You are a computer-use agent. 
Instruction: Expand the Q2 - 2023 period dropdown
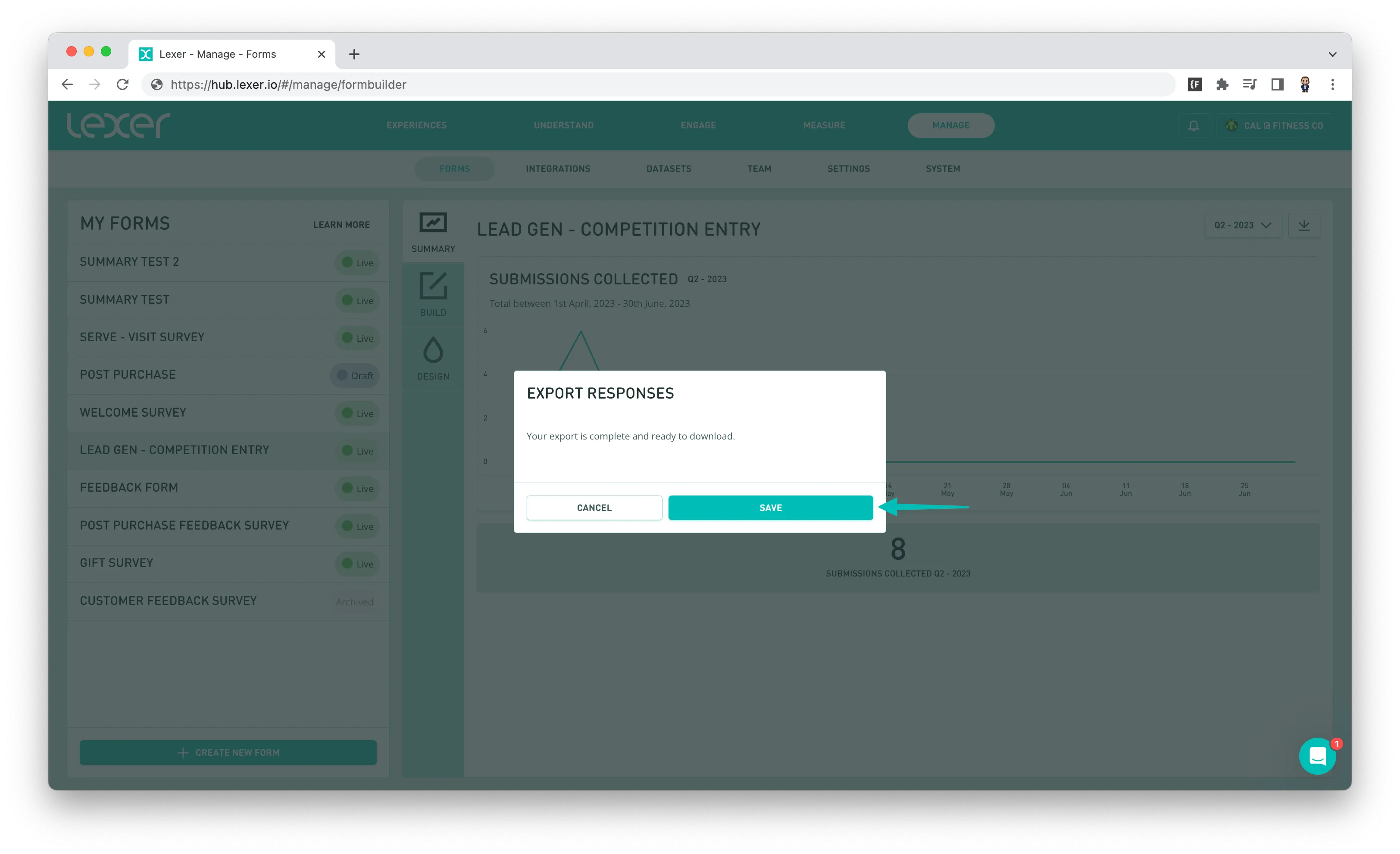[x=1243, y=225]
